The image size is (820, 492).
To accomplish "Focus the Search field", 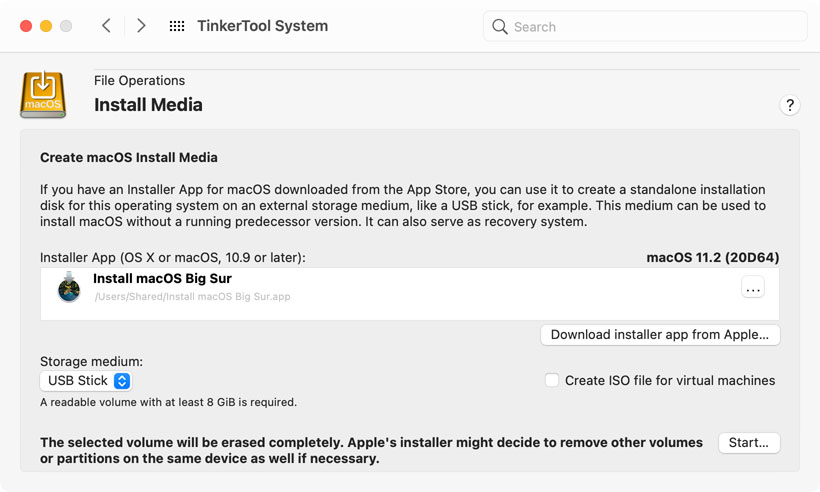I will 645,27.
